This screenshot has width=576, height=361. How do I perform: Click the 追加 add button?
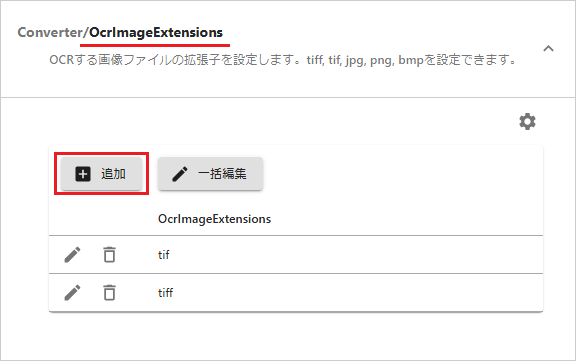tap(101, 174)
